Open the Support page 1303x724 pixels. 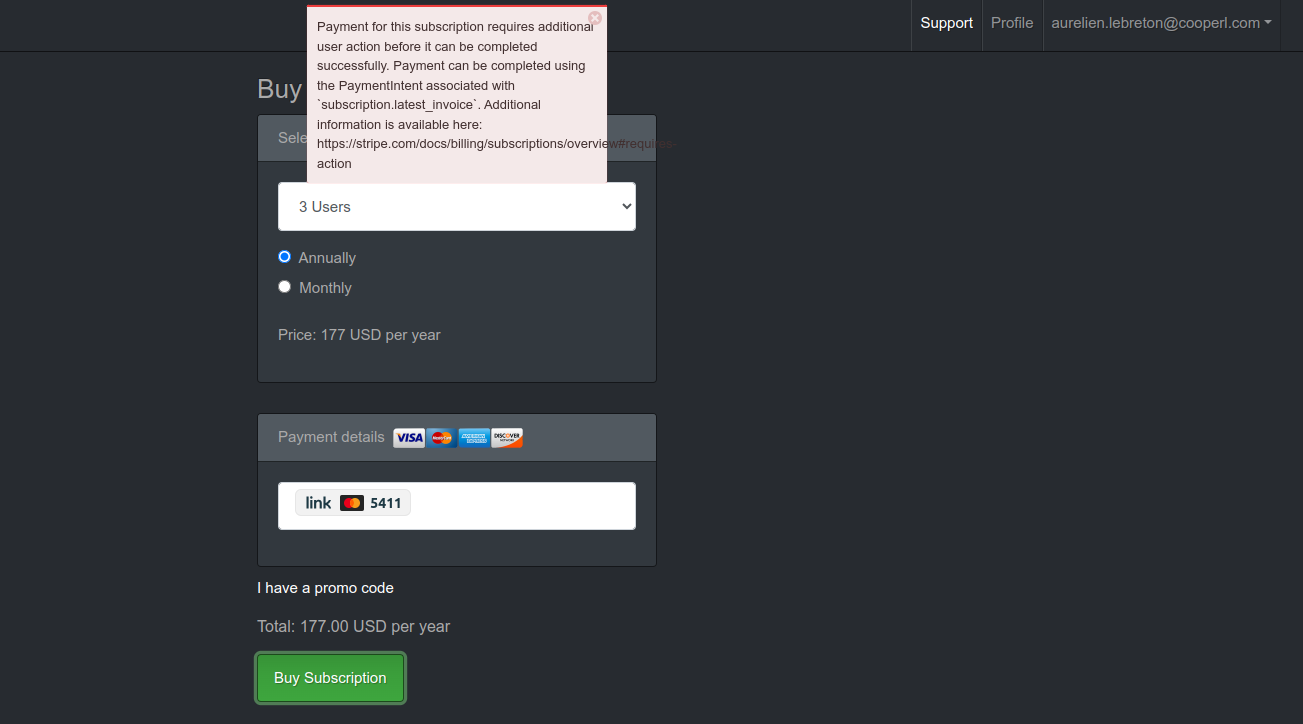pyautogui.click(x=946, y=23)
